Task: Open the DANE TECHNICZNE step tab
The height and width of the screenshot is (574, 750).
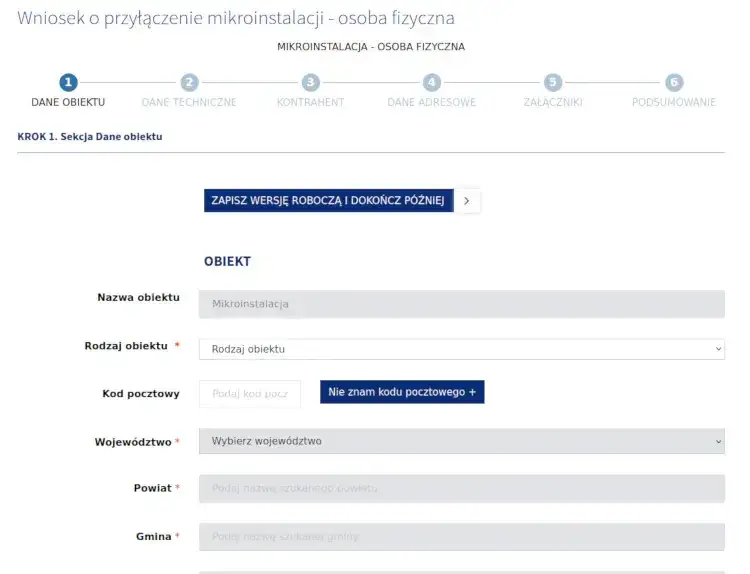Action: [189, 102]
